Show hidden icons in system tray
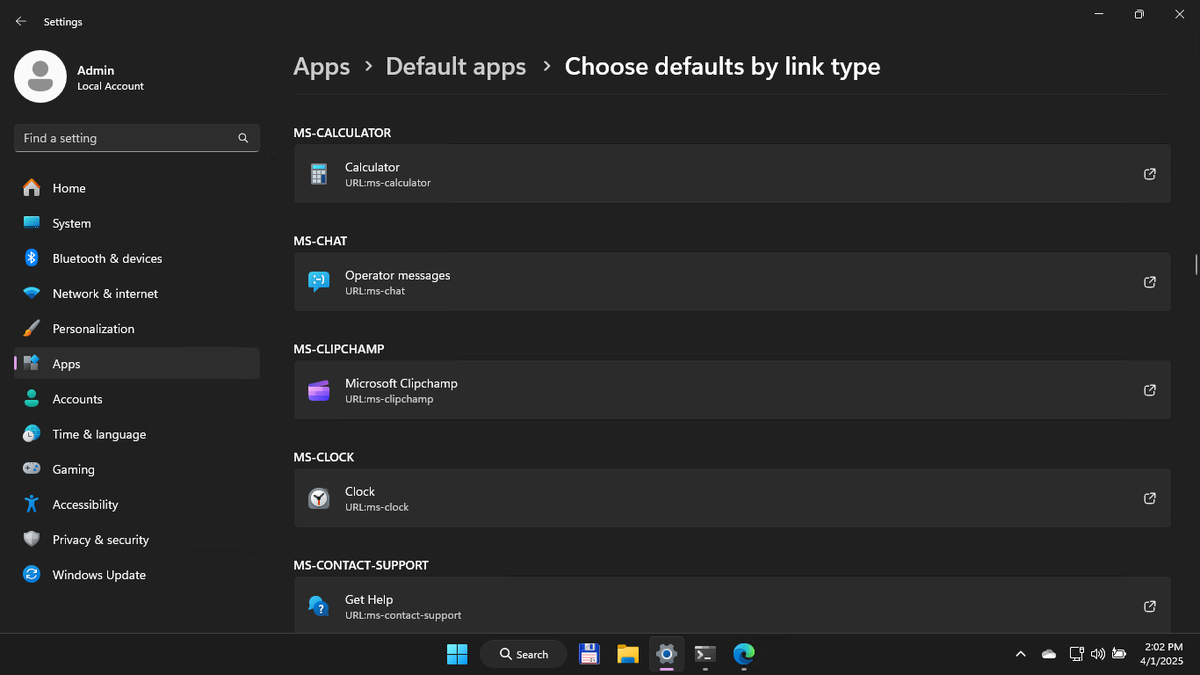 tap(1020, 654)
